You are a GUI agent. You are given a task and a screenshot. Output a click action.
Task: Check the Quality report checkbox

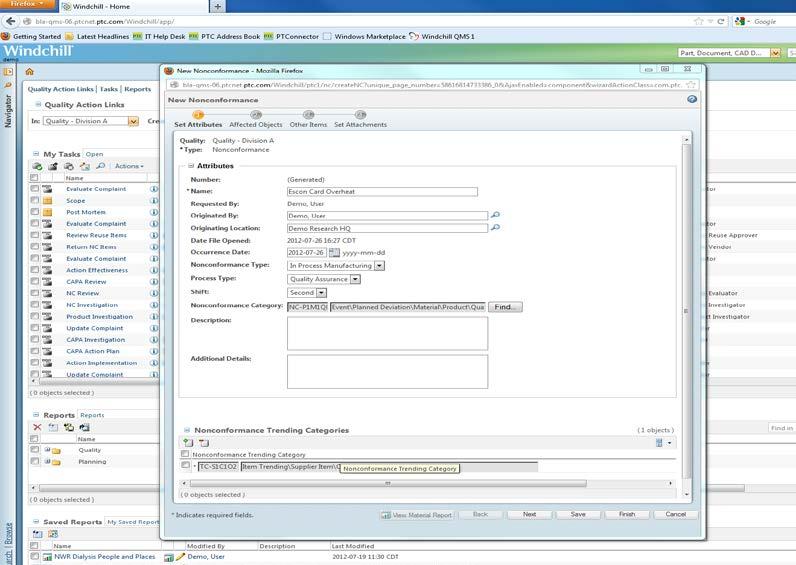35,449
